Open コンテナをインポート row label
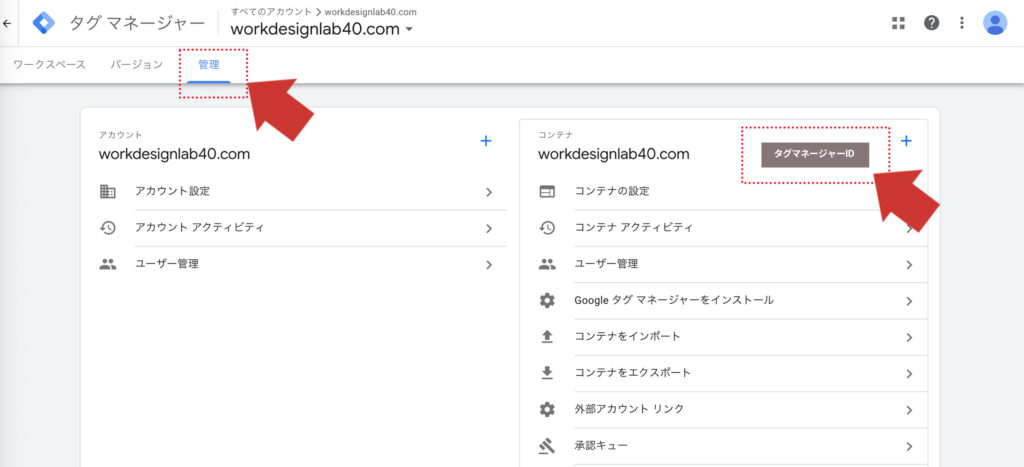 click(627, 336)
